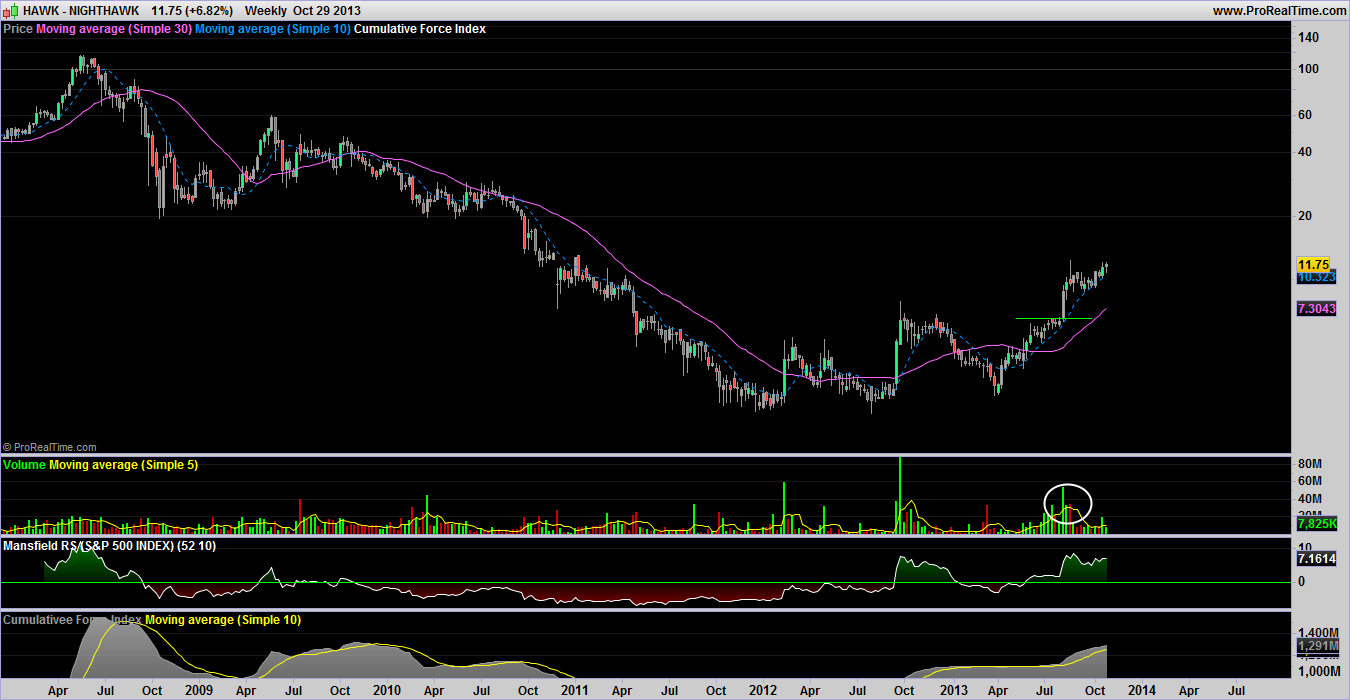Screen dimensions: 1350x700
Task: Open the www.ProRealTime.com link
Action: [x=1277, y=10]
